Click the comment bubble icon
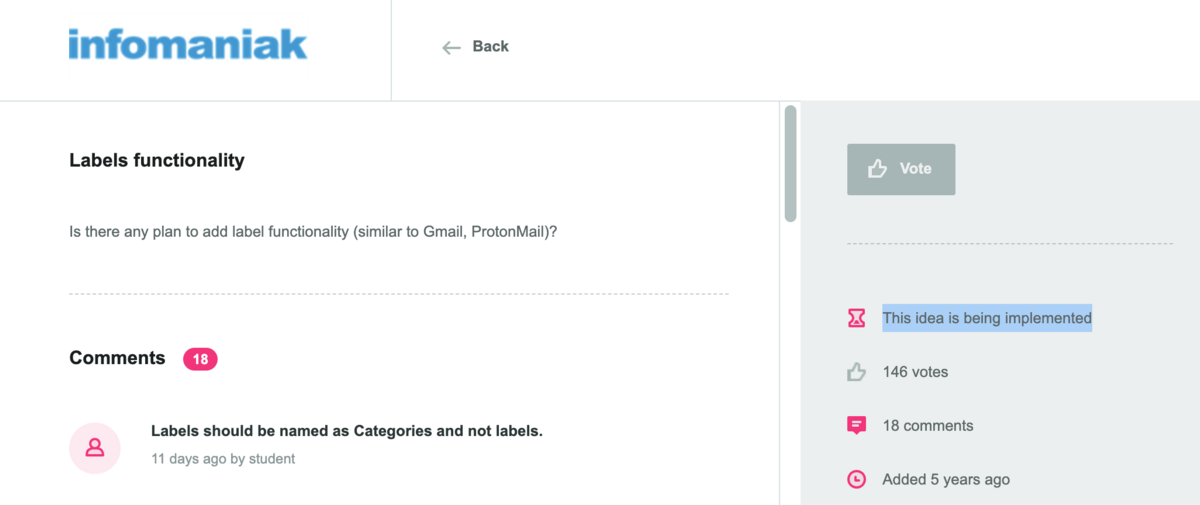1200x505 pixels. [856, 425]
